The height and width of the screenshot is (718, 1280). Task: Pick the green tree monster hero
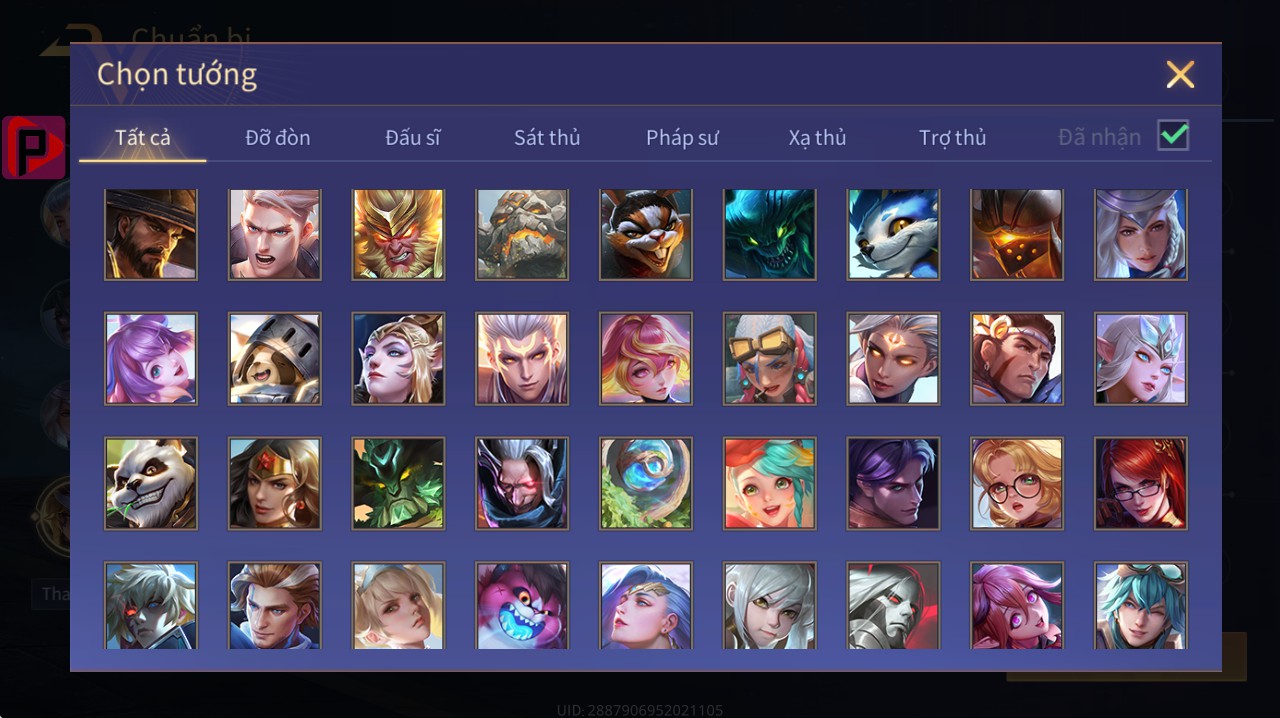[398, 483]
